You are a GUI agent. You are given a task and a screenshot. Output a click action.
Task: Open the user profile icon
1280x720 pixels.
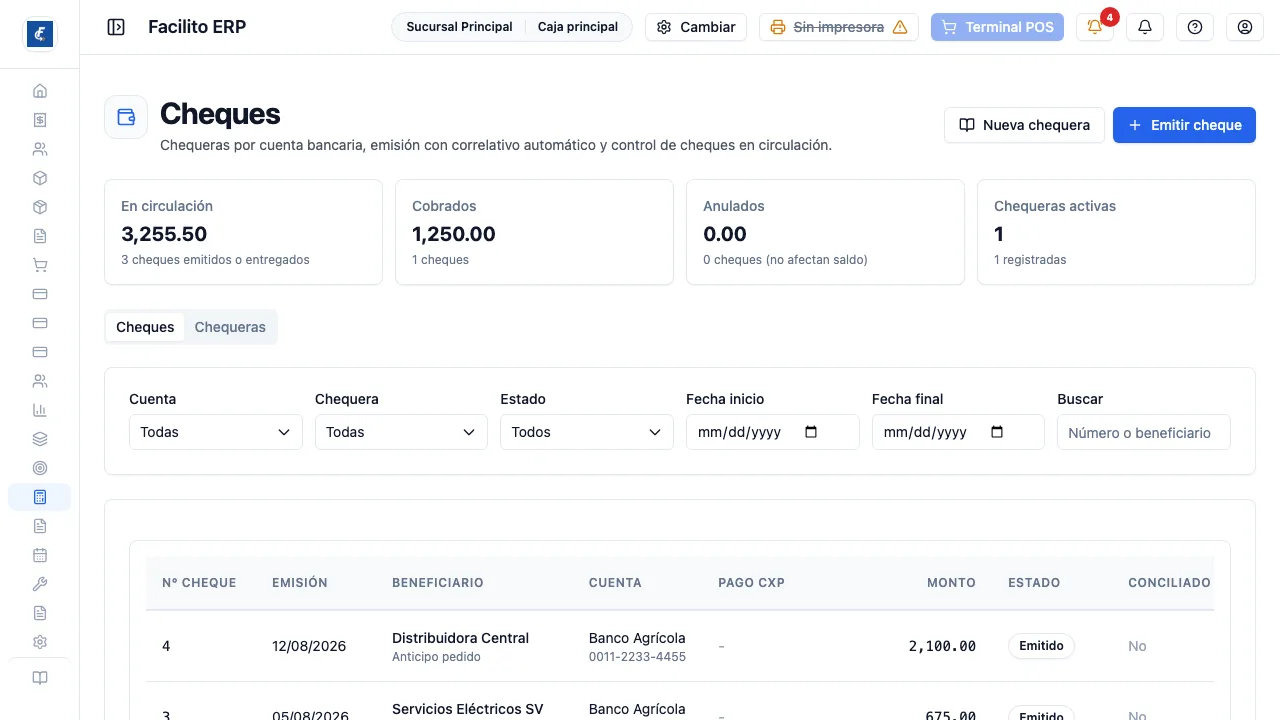[1245, 27]
